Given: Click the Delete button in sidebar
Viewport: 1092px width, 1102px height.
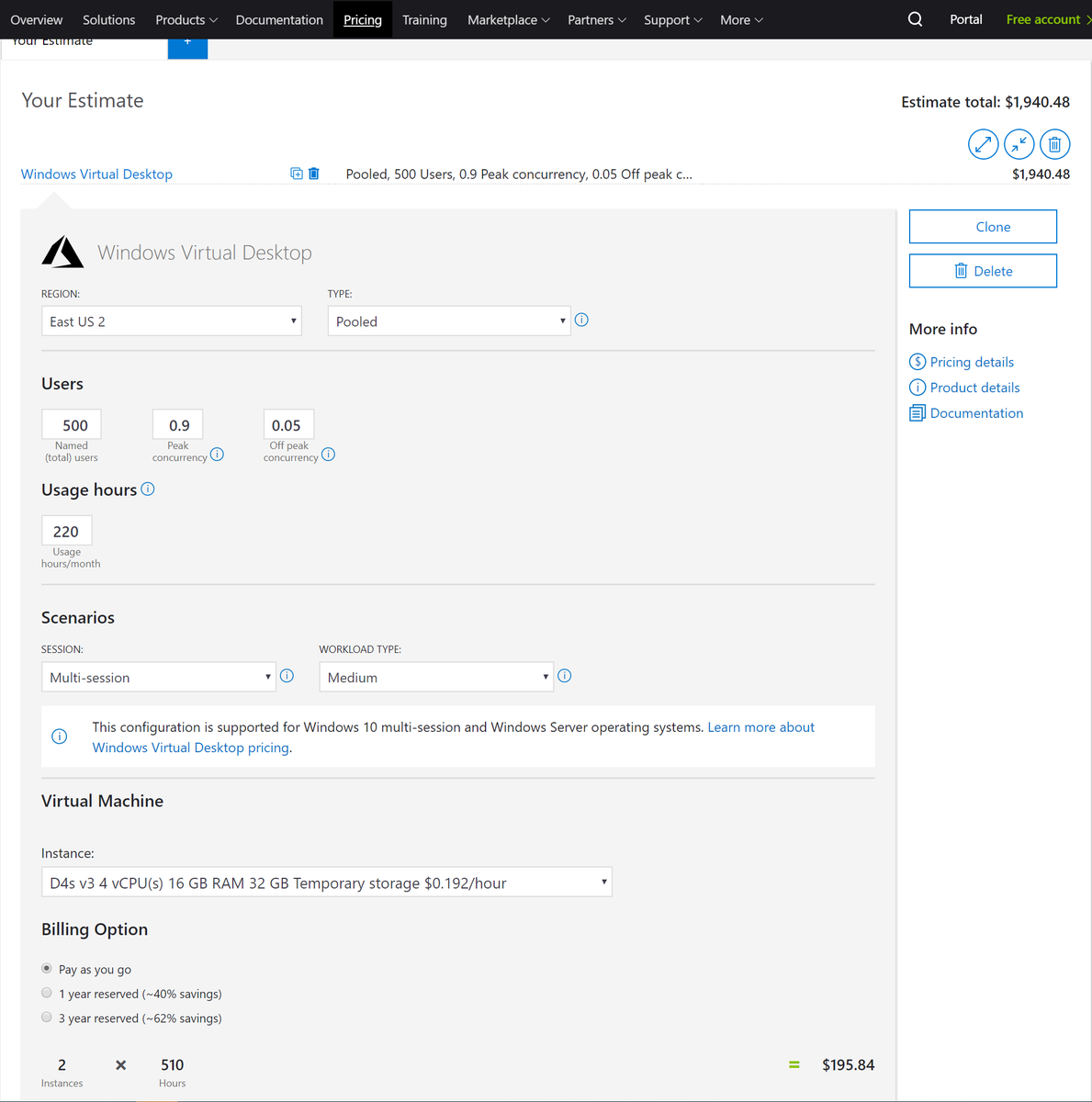Looking at the screenshot, I should click(x=983, y=271).
